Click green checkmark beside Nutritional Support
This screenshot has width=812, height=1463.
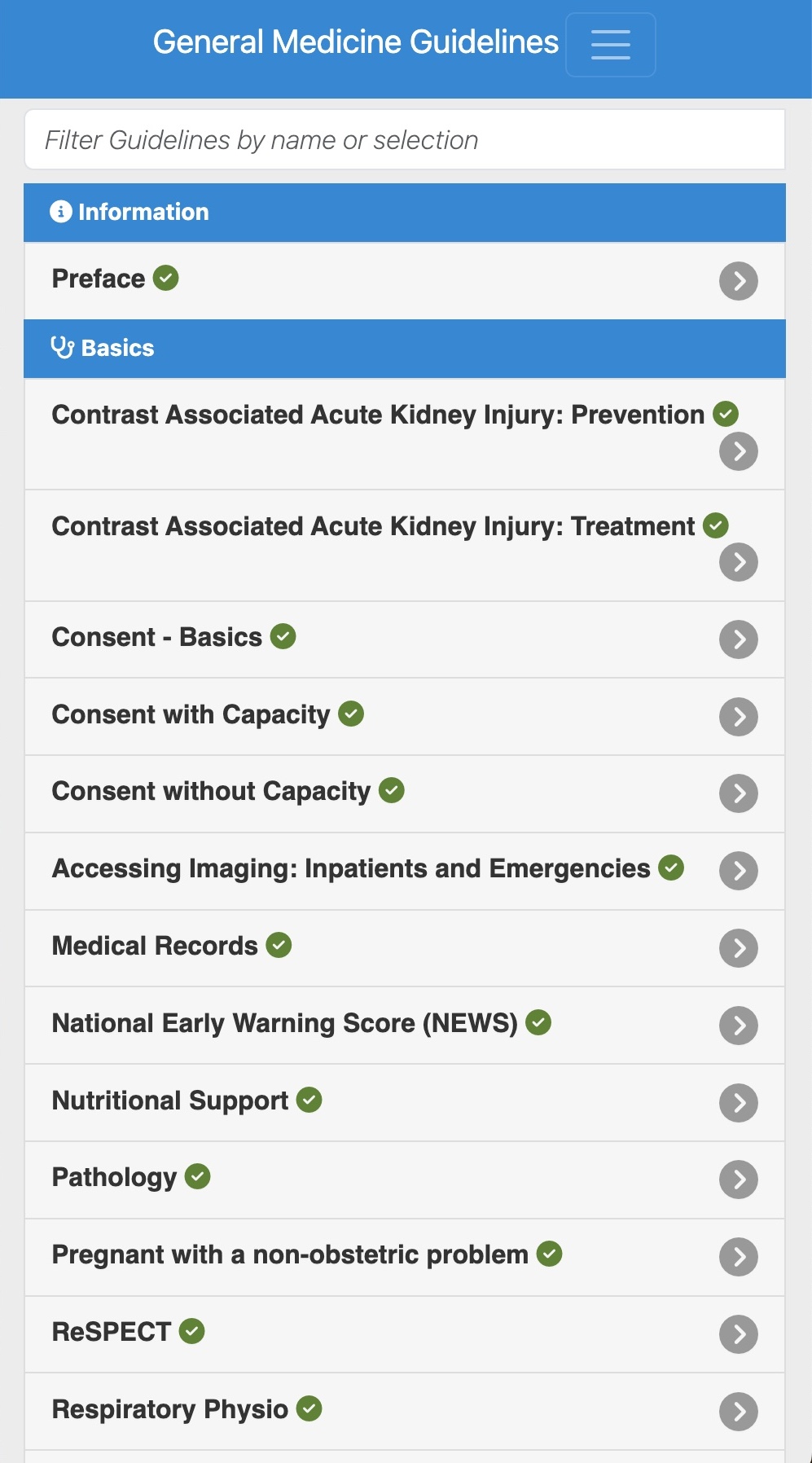pyautogui.click(x=309, y=1100)
